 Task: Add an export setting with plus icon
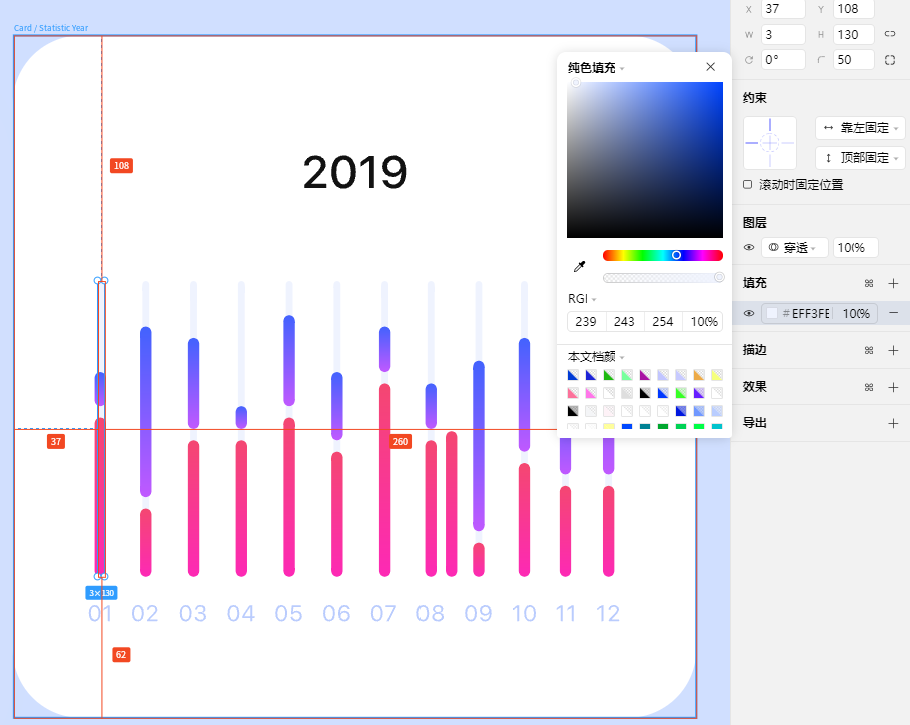(893, 423)
